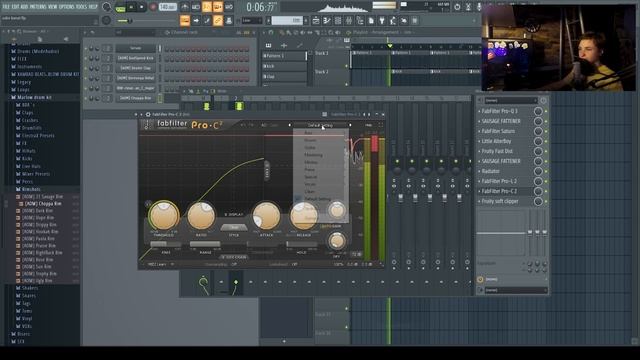
Task: Toggle Radiator slot enable LED
Action: 546,171
